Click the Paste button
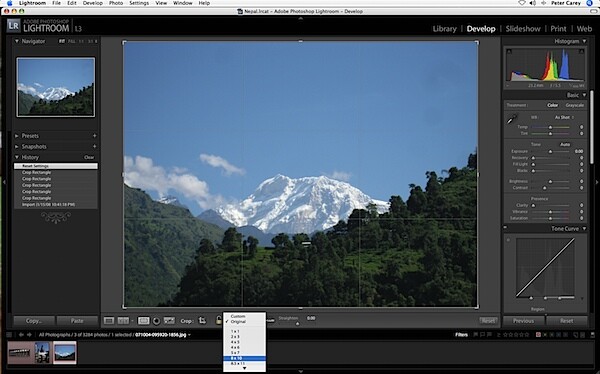 [77, 321]
